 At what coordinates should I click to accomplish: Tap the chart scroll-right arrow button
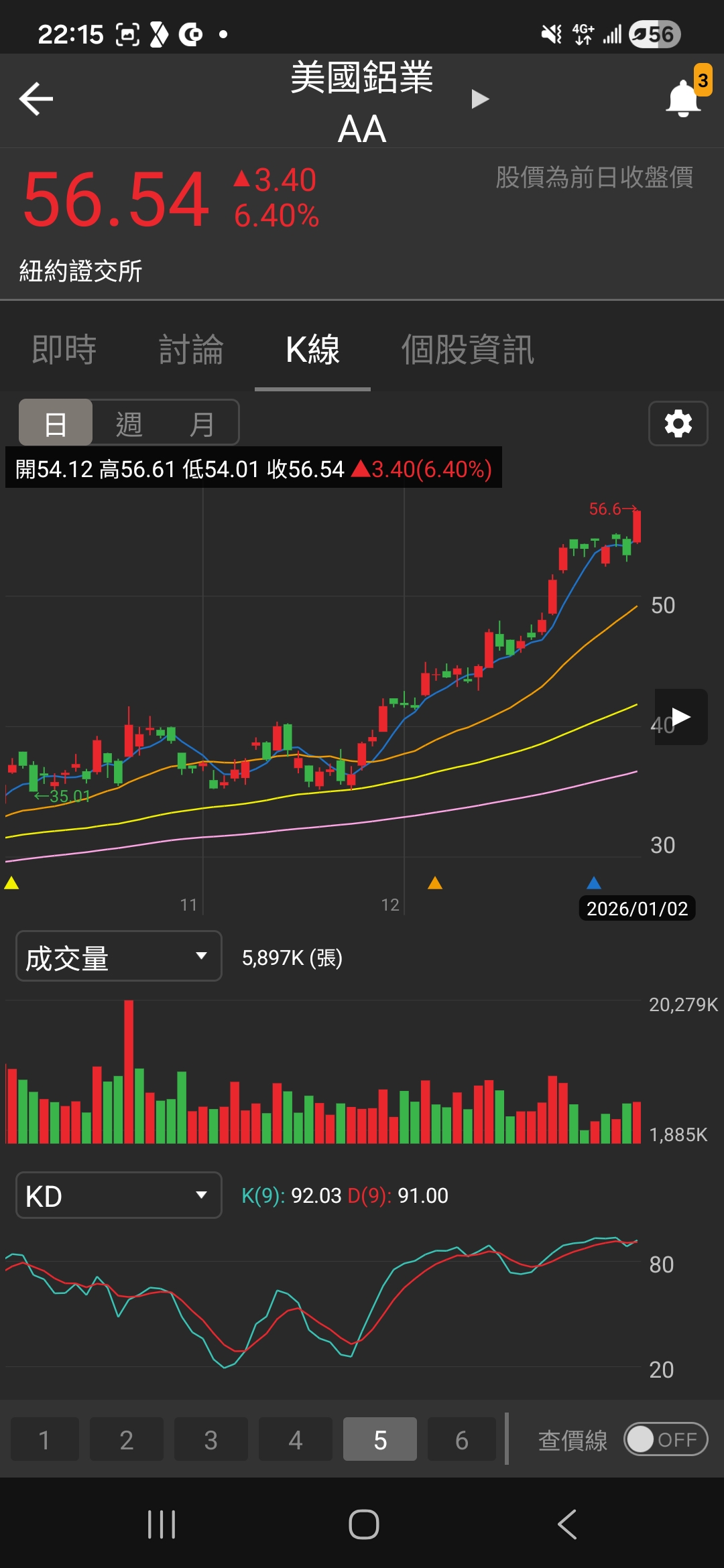[681, 717]
